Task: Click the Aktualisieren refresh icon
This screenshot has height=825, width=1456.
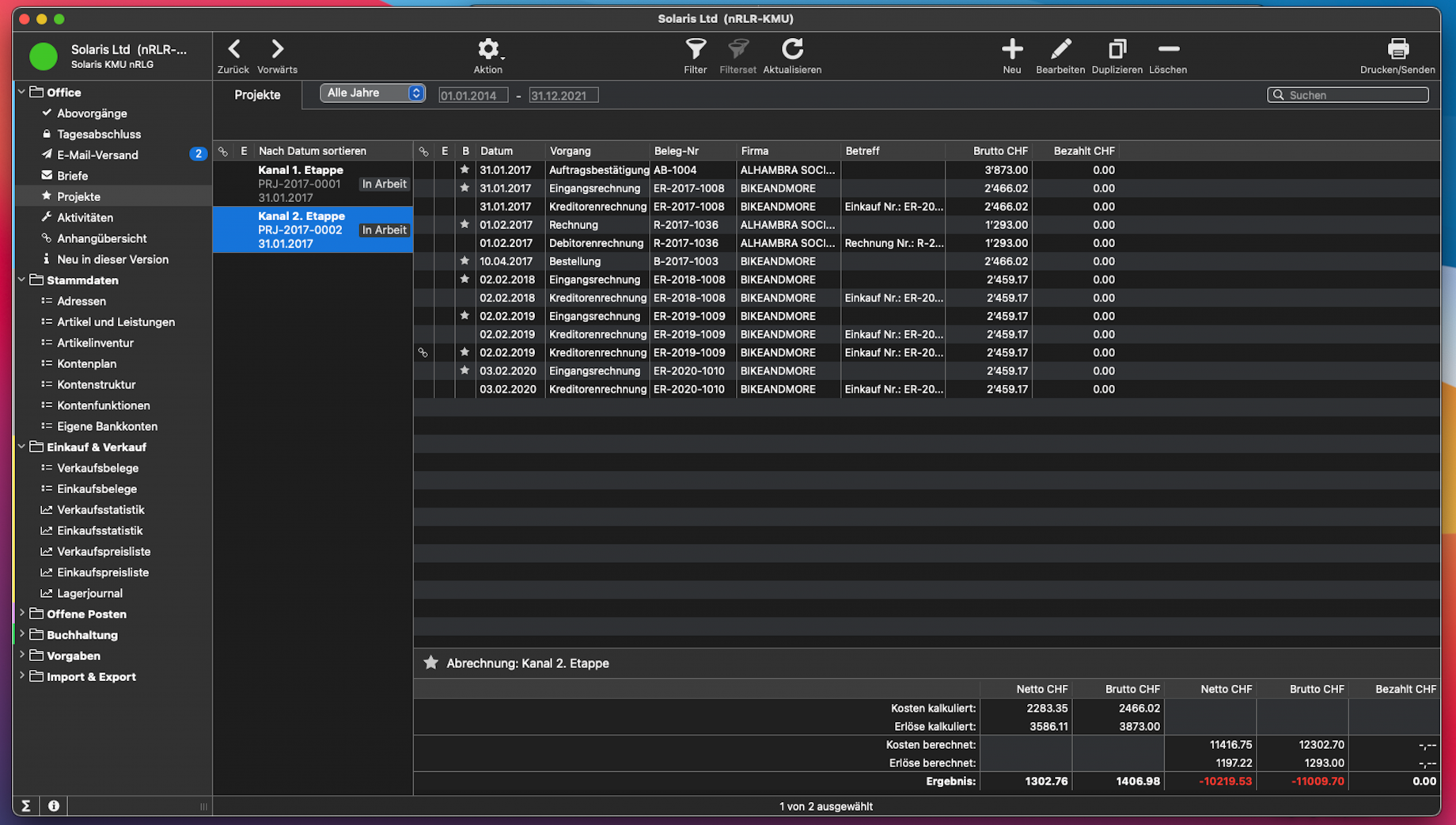Action: pos(792,50)
